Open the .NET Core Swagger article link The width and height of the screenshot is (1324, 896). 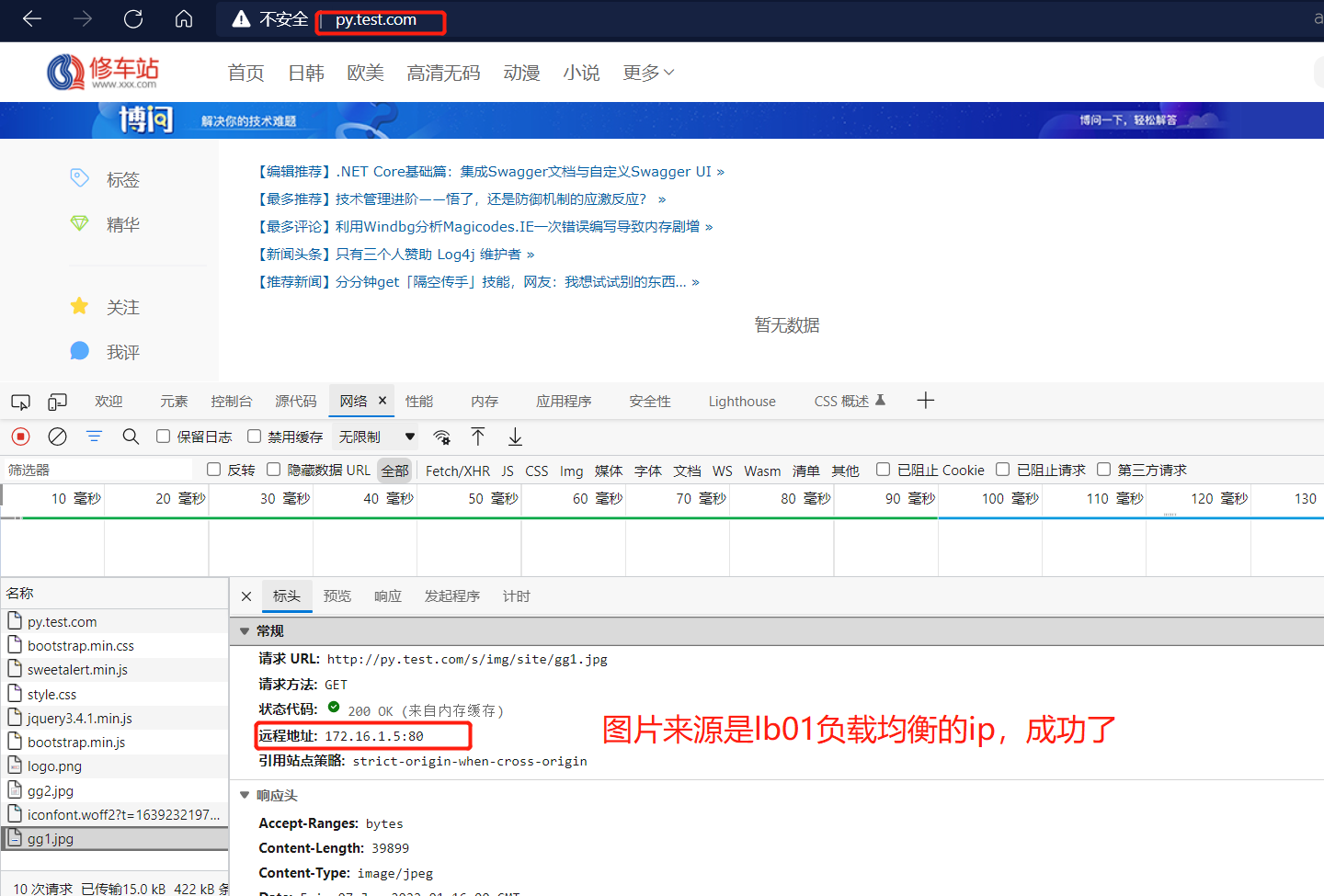point(491,172)
